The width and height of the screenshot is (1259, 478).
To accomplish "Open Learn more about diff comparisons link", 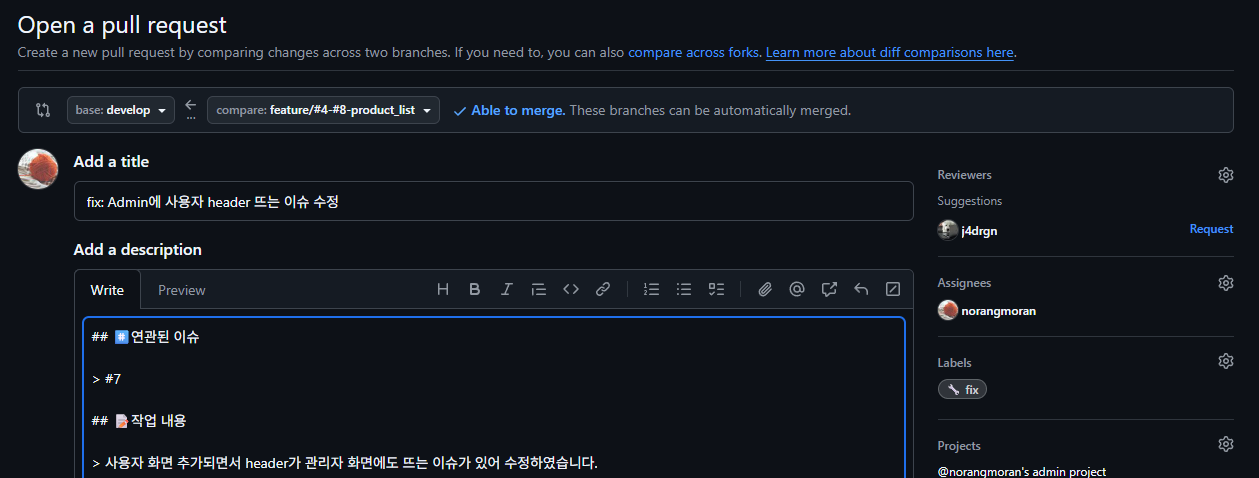I will pos(890,52).
